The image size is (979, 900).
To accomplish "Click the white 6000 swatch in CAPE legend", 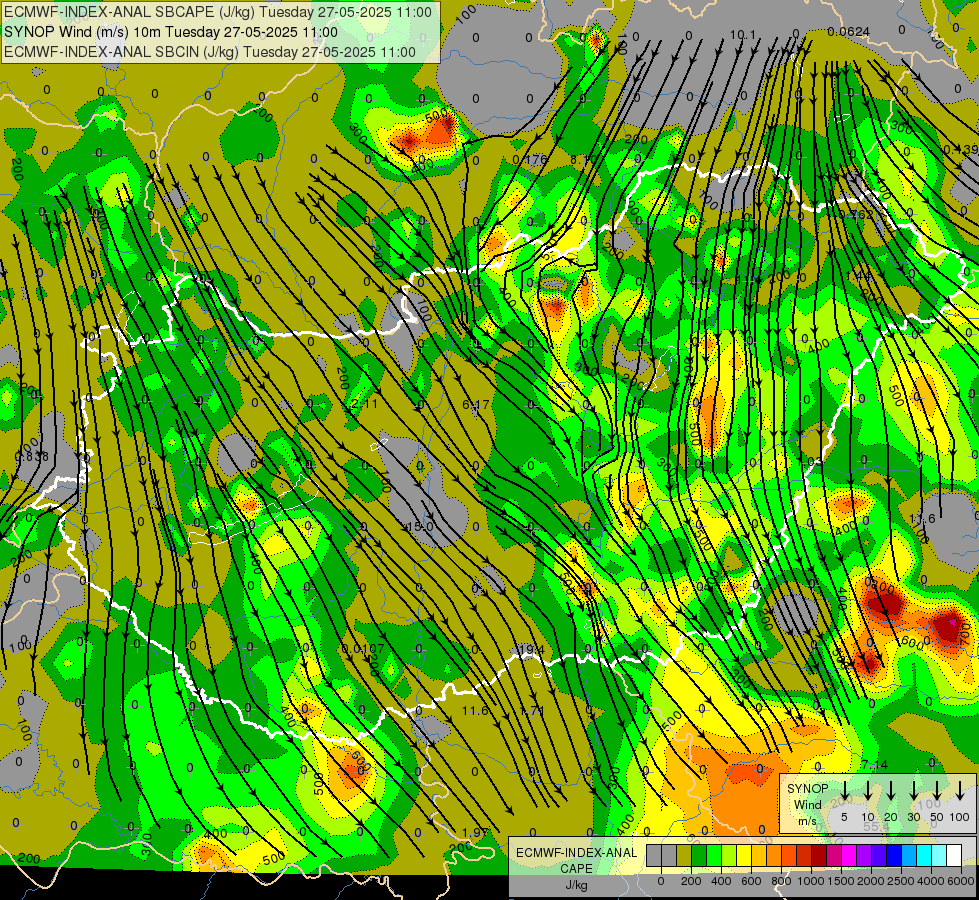I will pos(955,855).
